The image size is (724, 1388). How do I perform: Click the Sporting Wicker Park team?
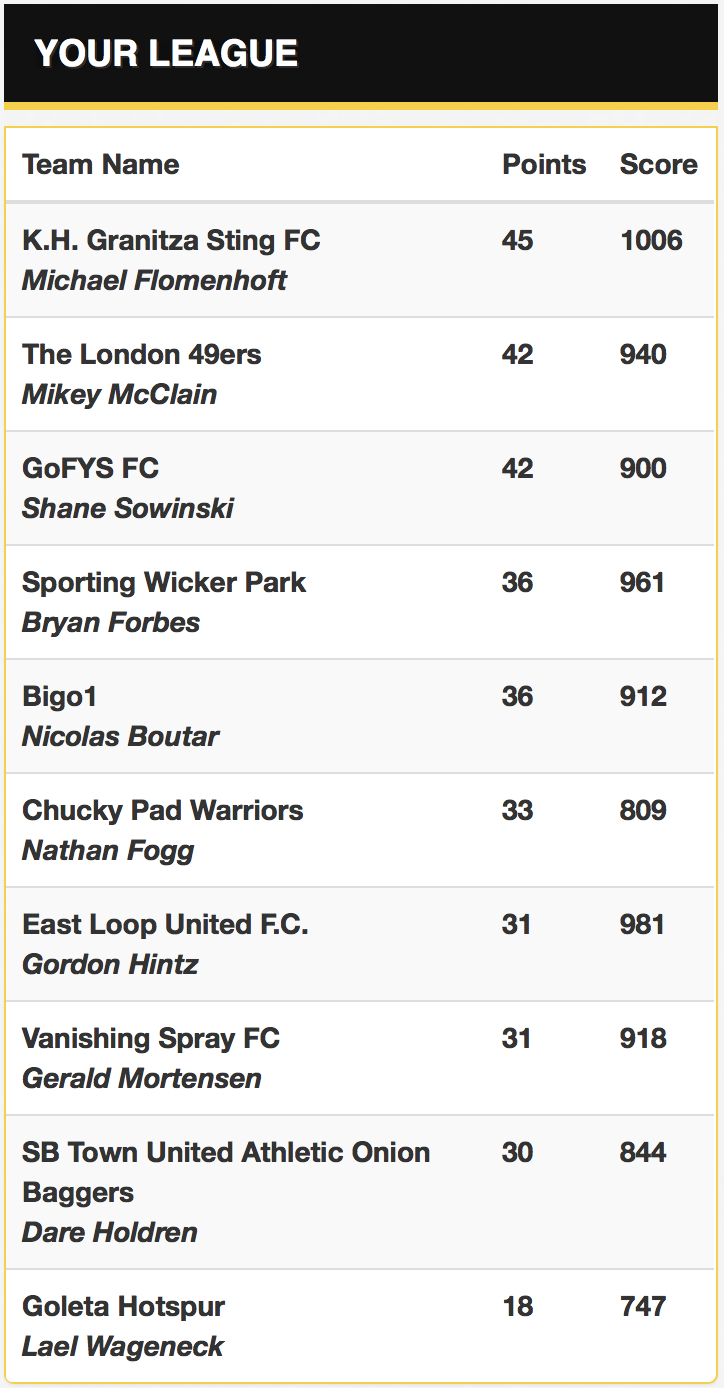164,583
